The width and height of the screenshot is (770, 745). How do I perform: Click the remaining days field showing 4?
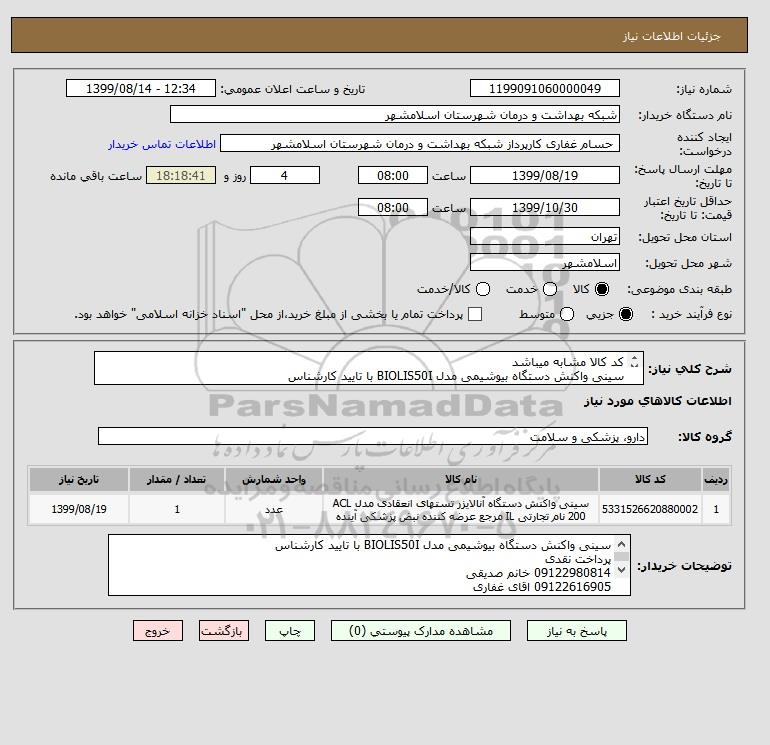[285, 175]
